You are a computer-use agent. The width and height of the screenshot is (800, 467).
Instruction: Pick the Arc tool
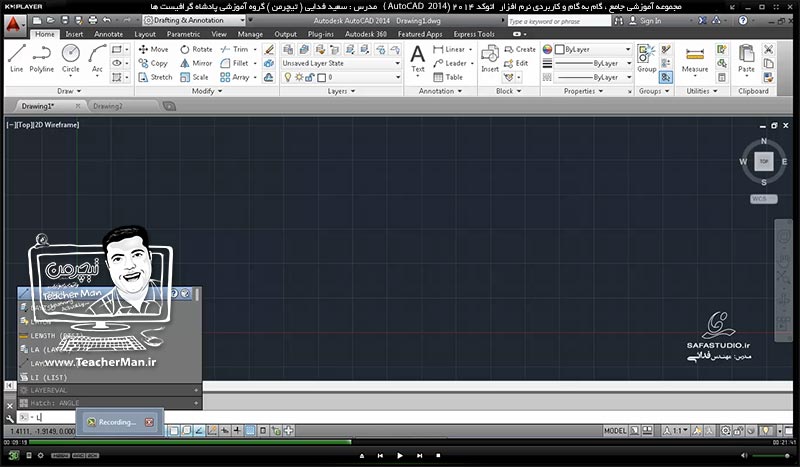(97, 59)
